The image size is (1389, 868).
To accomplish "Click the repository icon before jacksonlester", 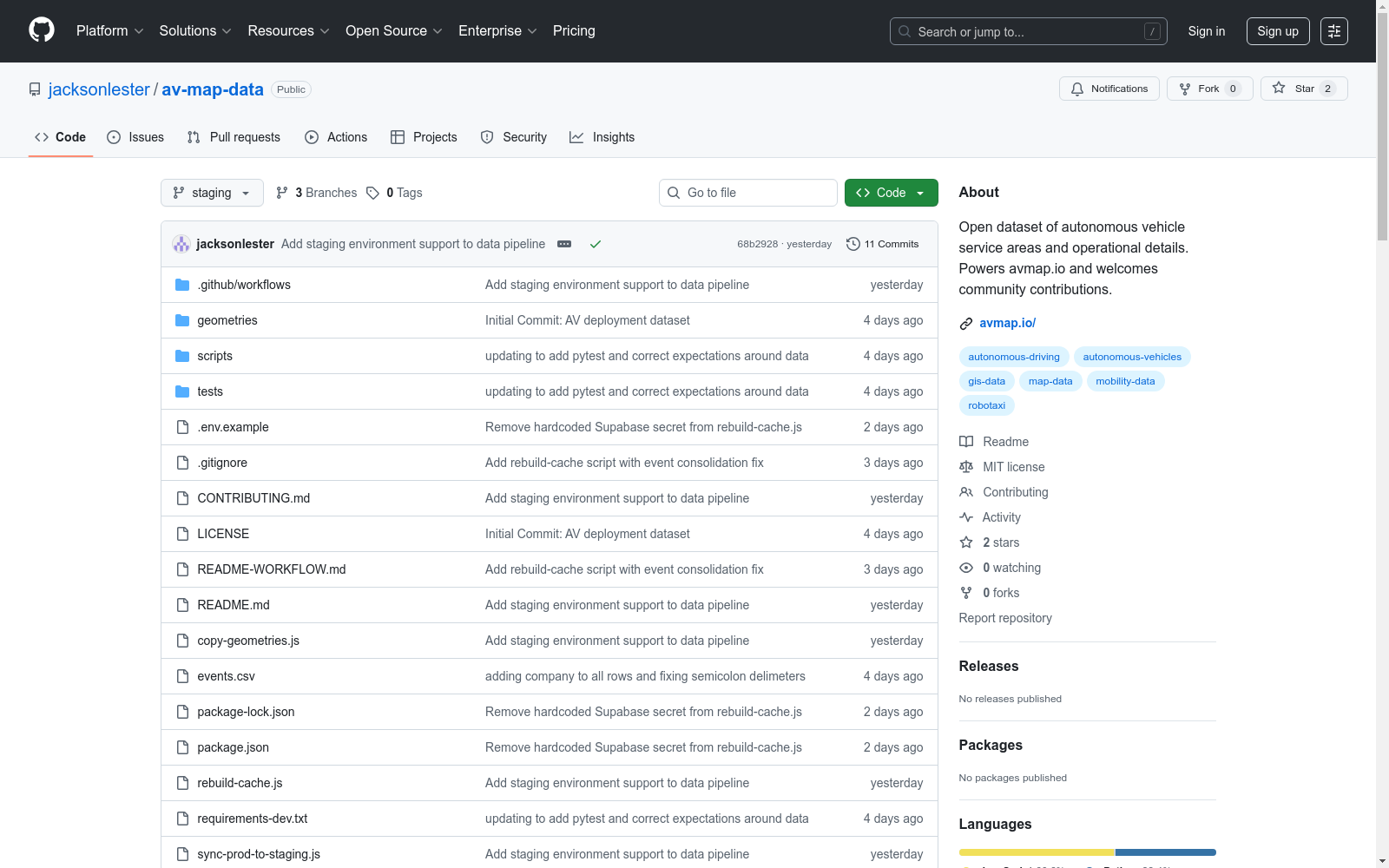I will coord(35,89).
